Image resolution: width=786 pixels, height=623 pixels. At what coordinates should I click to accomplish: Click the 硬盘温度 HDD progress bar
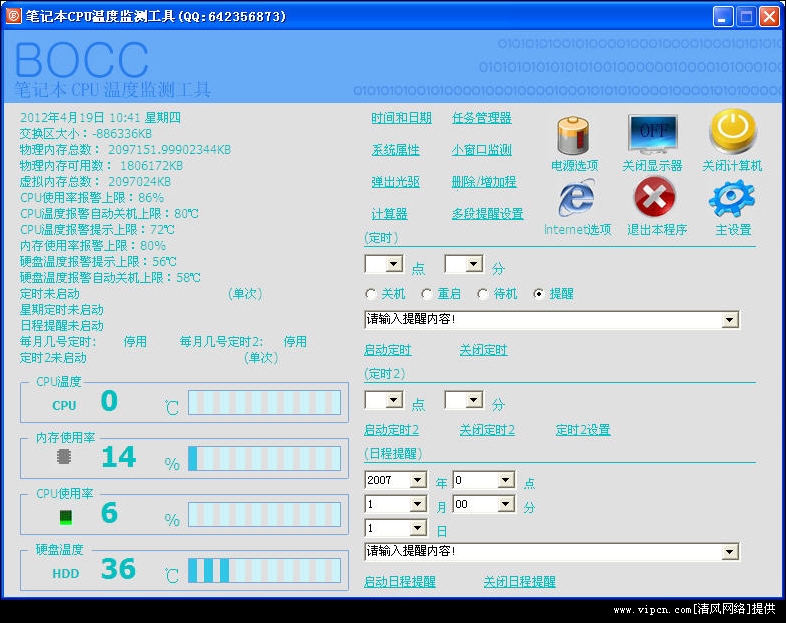click(264, 570)
